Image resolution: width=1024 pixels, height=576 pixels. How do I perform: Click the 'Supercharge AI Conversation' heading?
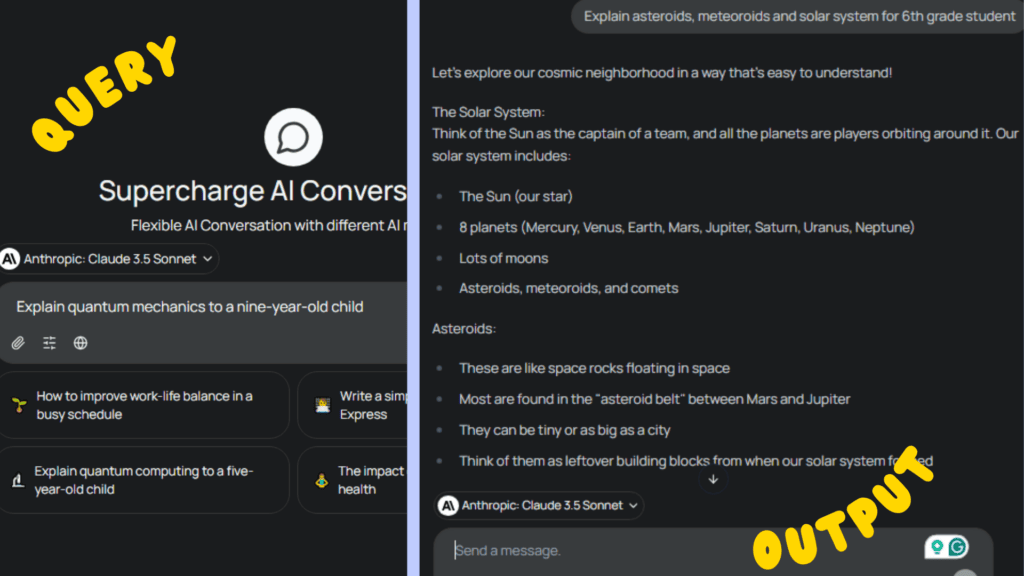point(252,191)
